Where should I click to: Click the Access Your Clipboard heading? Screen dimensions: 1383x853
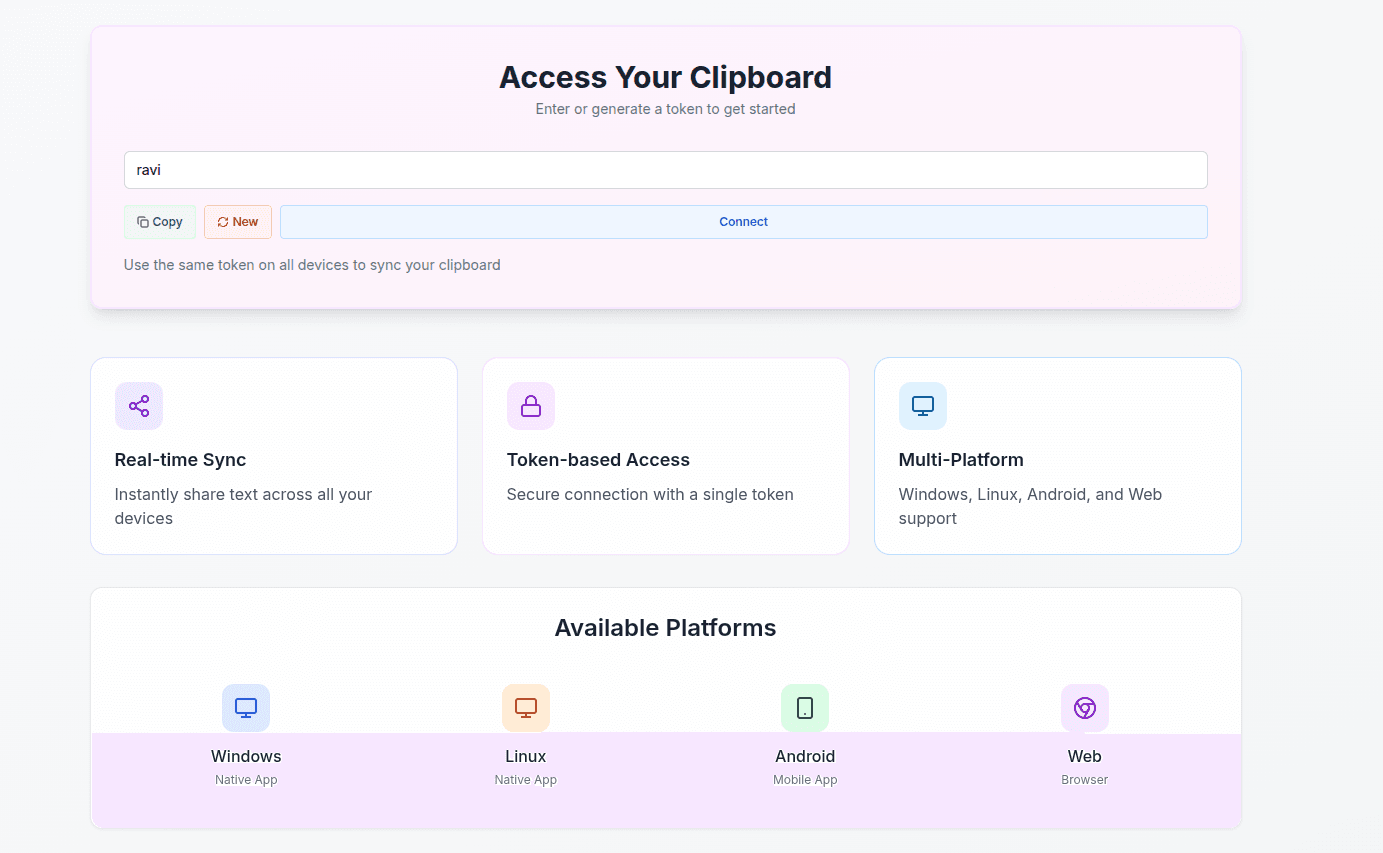pos(665,77)
